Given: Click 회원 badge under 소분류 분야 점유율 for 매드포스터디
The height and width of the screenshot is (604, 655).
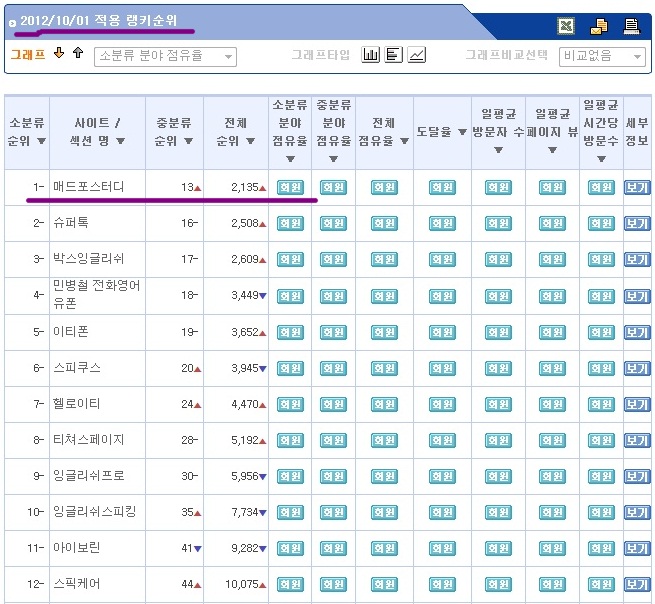Looking at the screenshot, I should click(290, 188).
